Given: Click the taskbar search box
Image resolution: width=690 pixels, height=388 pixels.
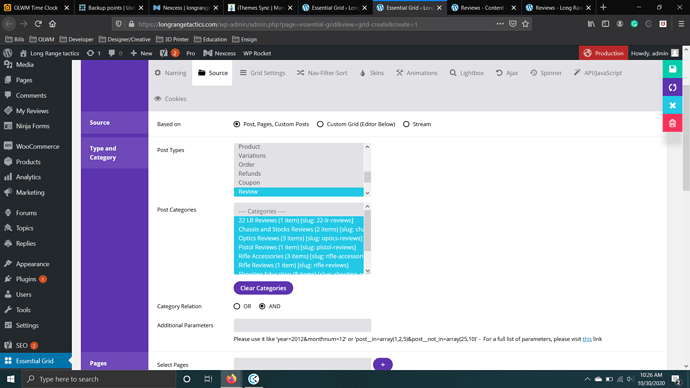Looking at the screenshot, I should point(99,379).
